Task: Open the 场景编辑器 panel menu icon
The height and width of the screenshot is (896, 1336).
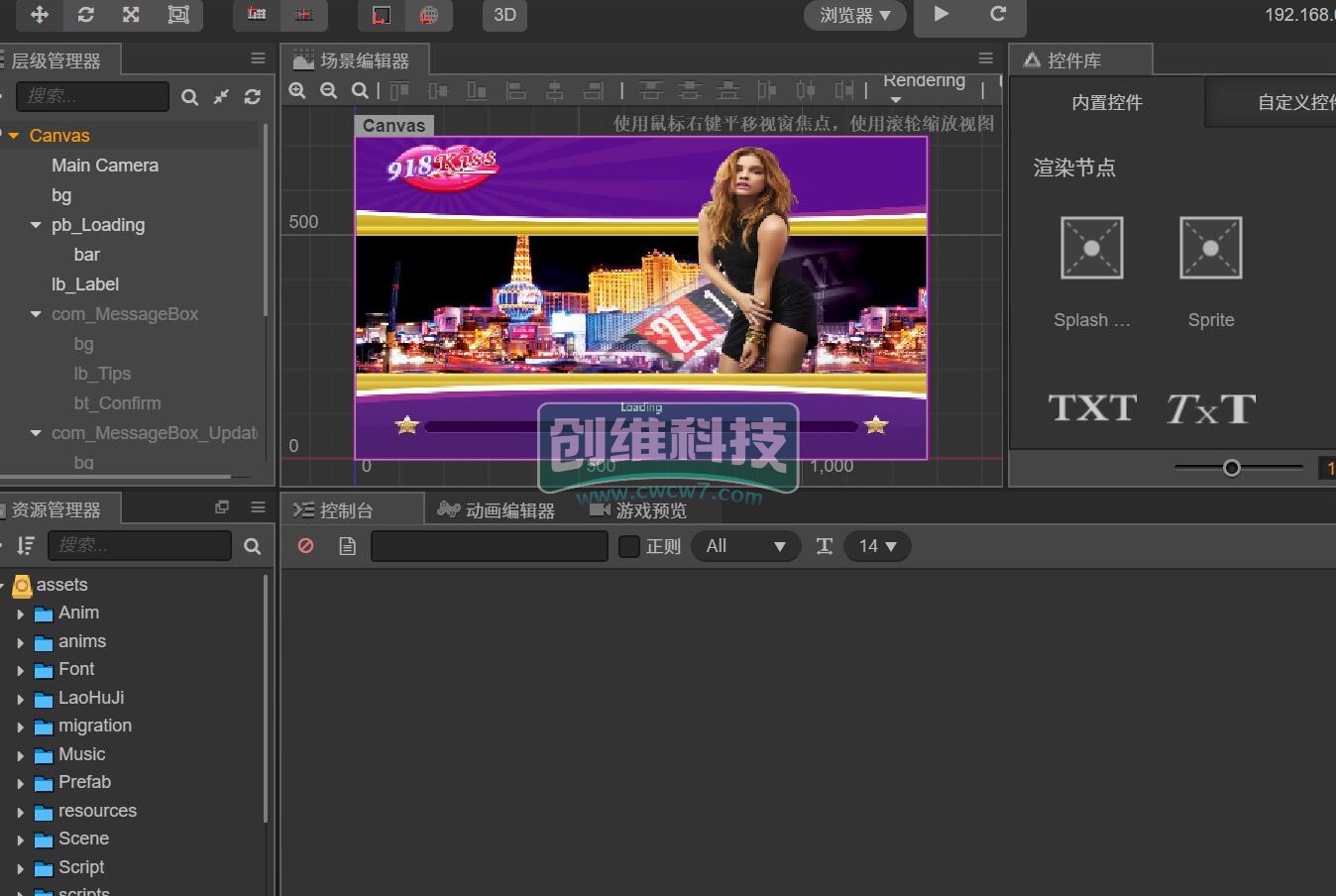Action: coord(985,58)
